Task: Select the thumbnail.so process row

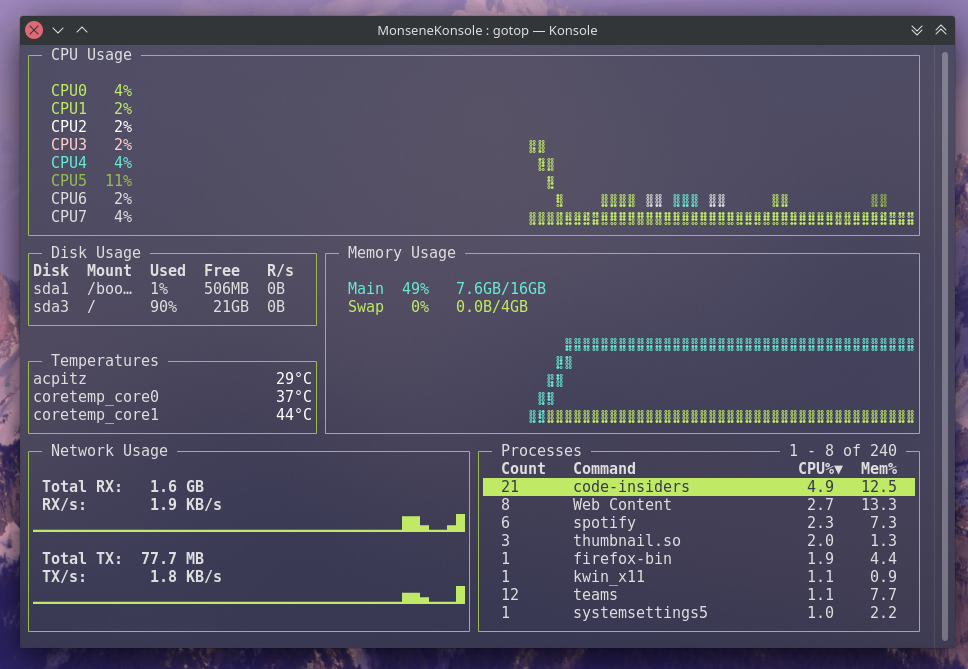Action: coord(699,540)
